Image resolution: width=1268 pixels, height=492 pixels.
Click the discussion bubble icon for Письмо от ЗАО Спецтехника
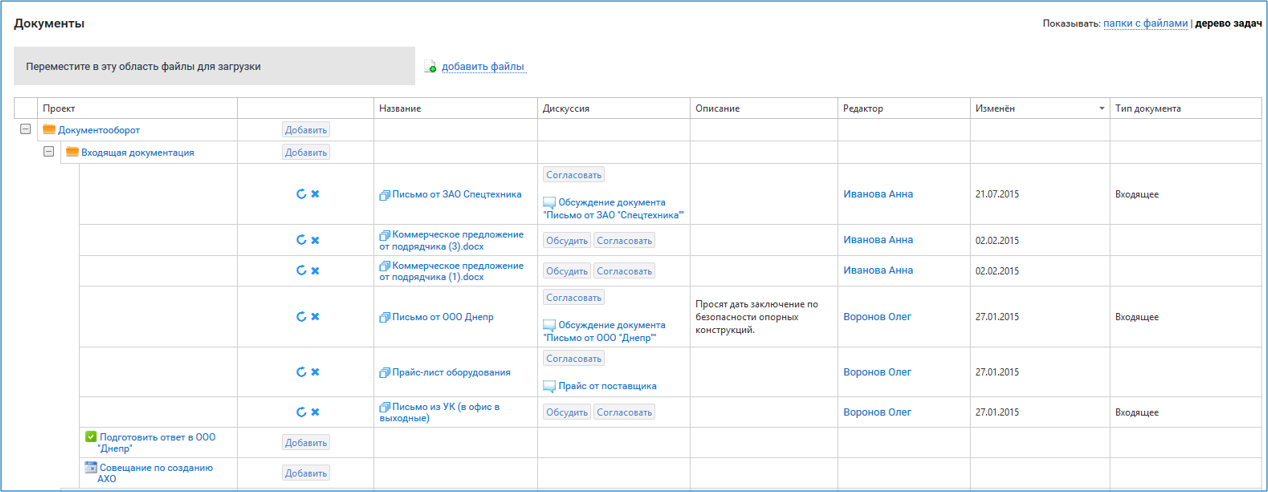coord(549,202)
